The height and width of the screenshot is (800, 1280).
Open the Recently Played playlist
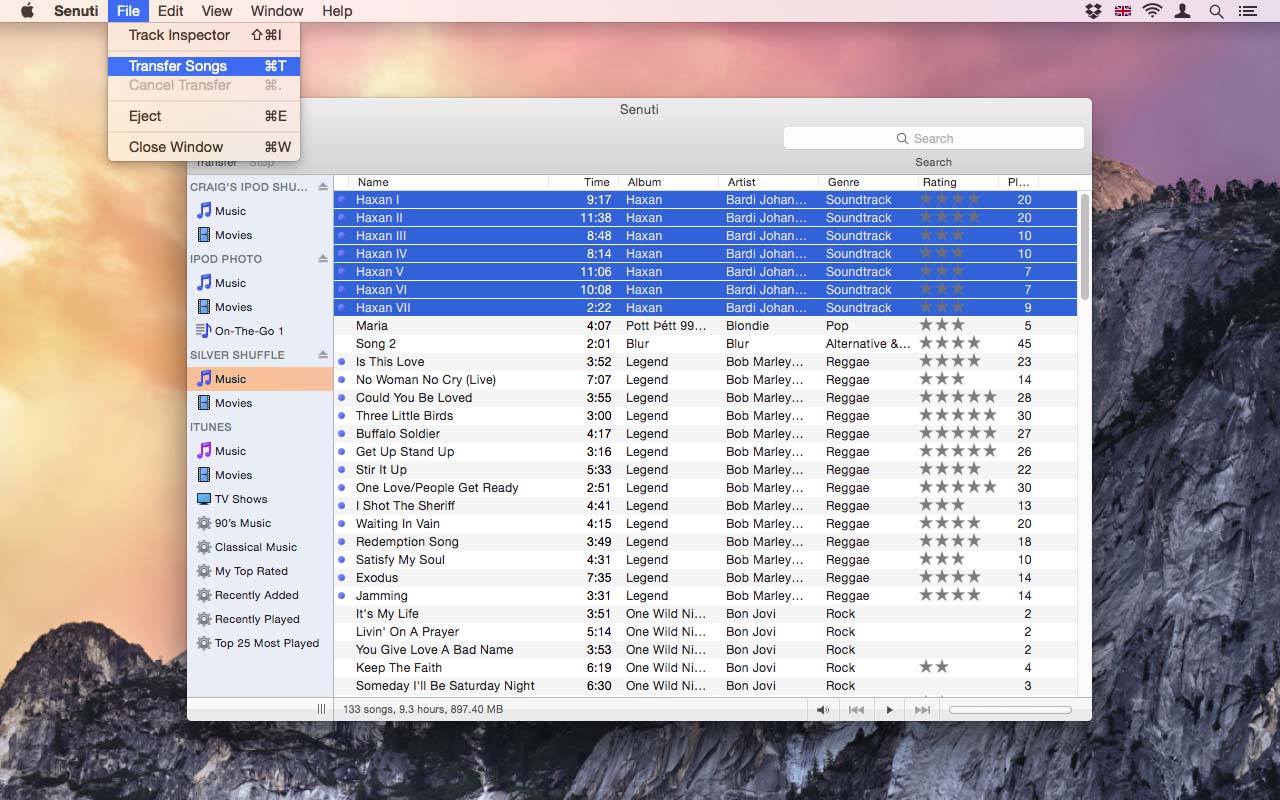pos(259,619)
